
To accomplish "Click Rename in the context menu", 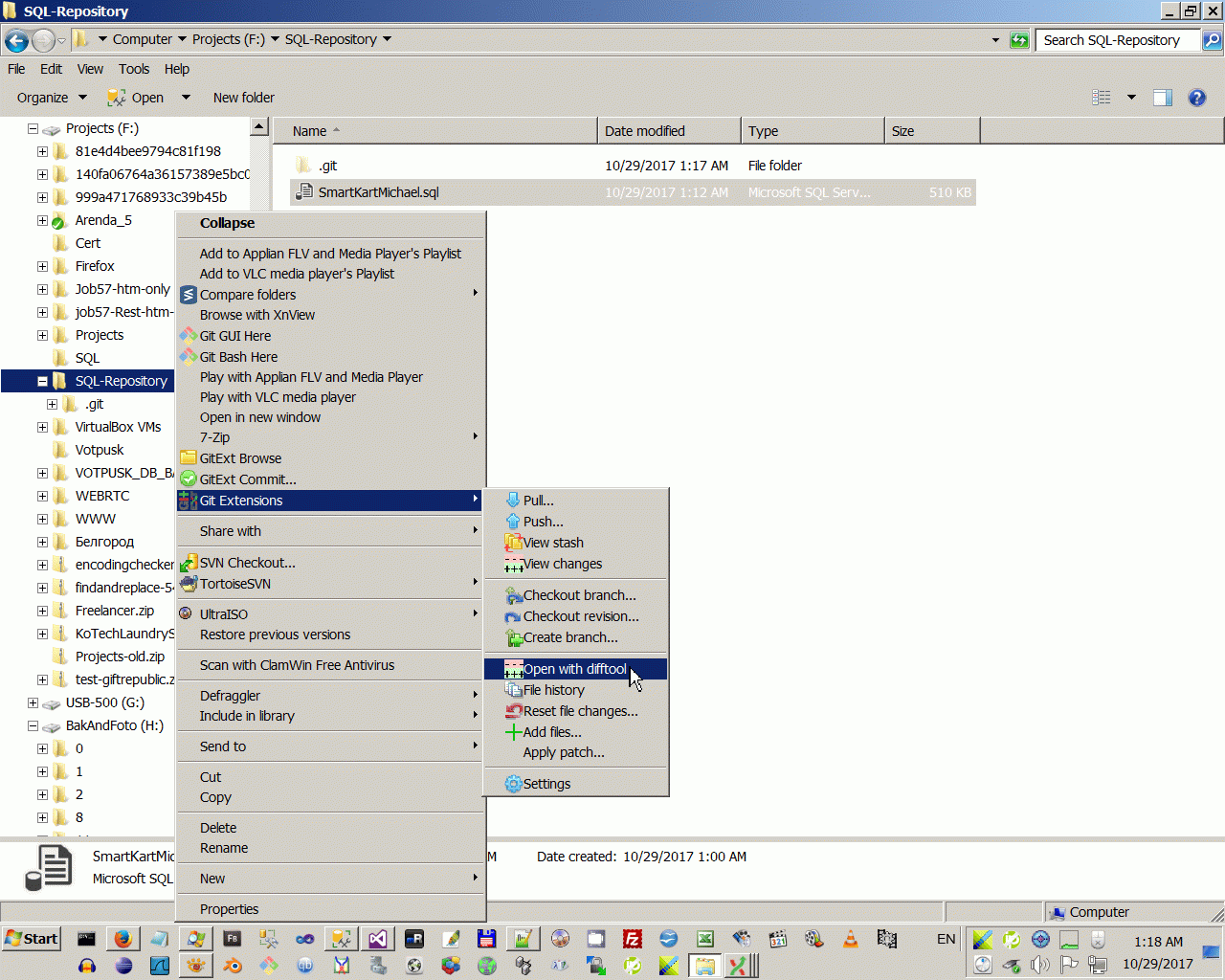I will [x=330, y=848].
